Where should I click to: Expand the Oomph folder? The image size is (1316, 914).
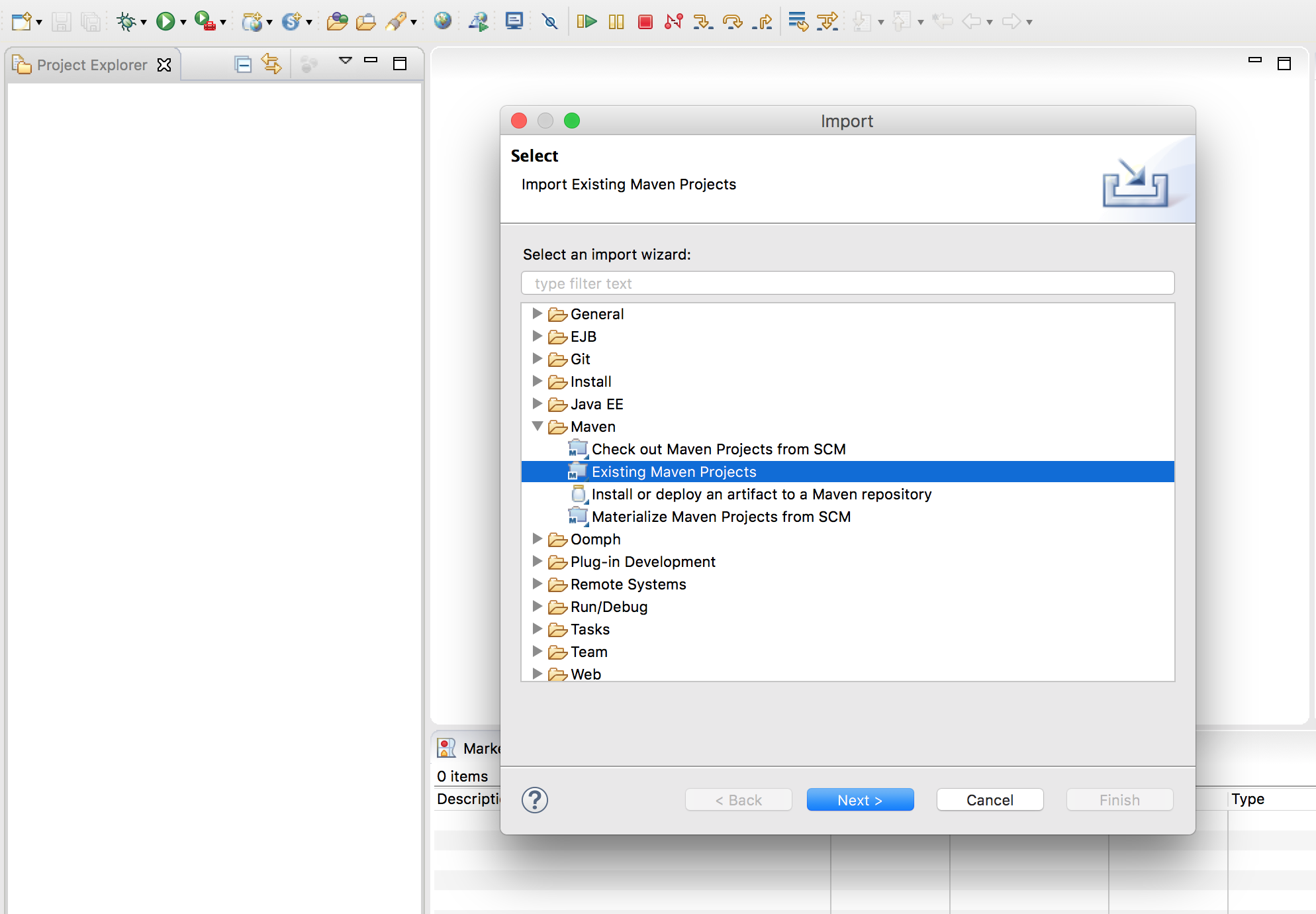coord(537,538)
